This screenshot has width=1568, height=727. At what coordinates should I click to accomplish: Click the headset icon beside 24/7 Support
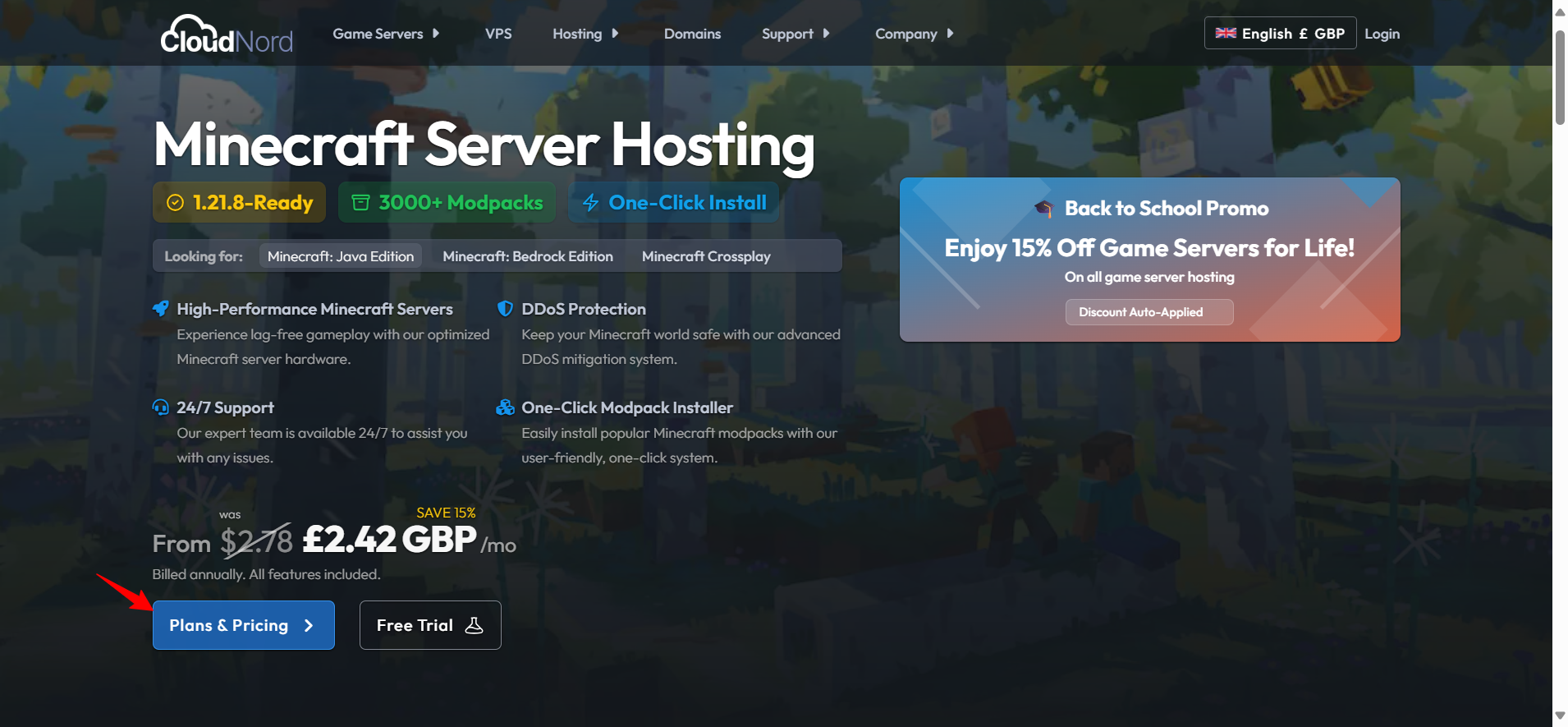click(x=161, y=407)
